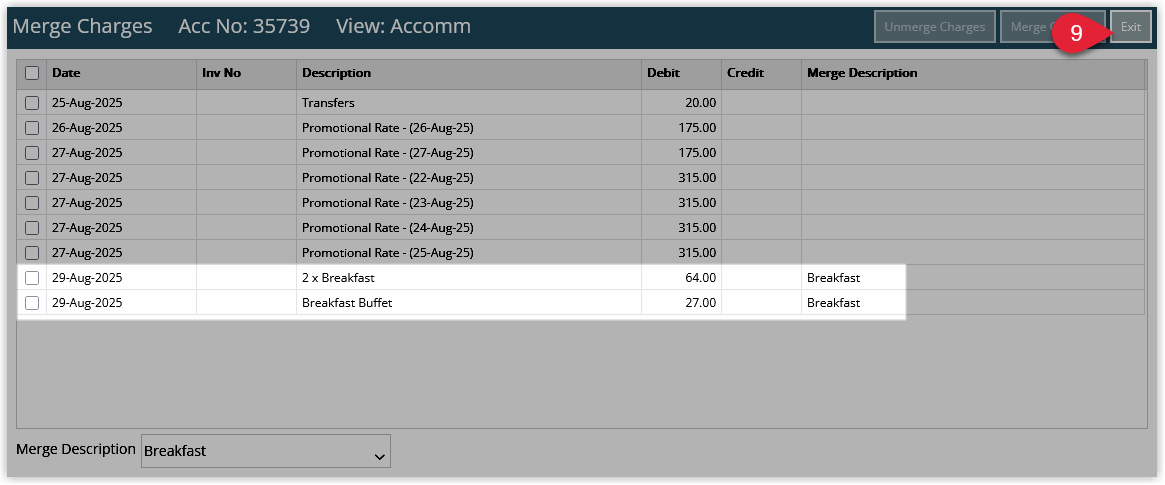Exit the Merge Charges window

pos(1131,27)
